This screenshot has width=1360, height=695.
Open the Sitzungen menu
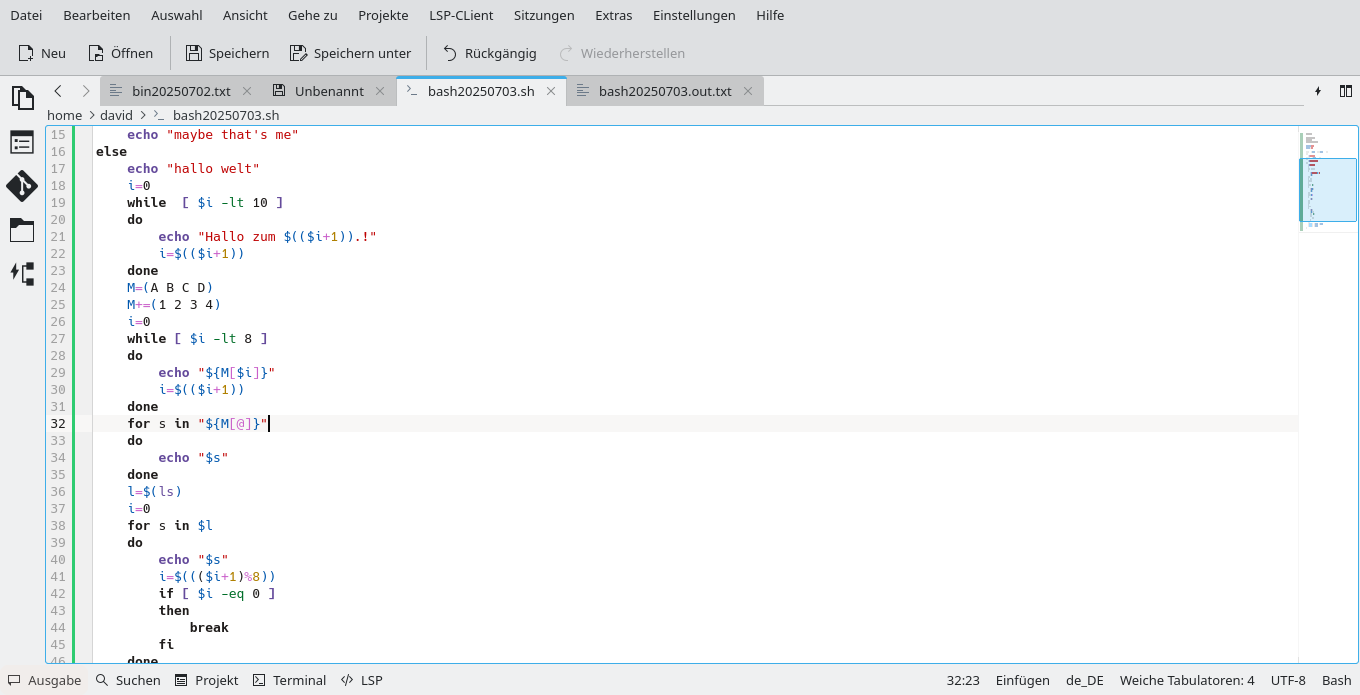pos(544,15)
